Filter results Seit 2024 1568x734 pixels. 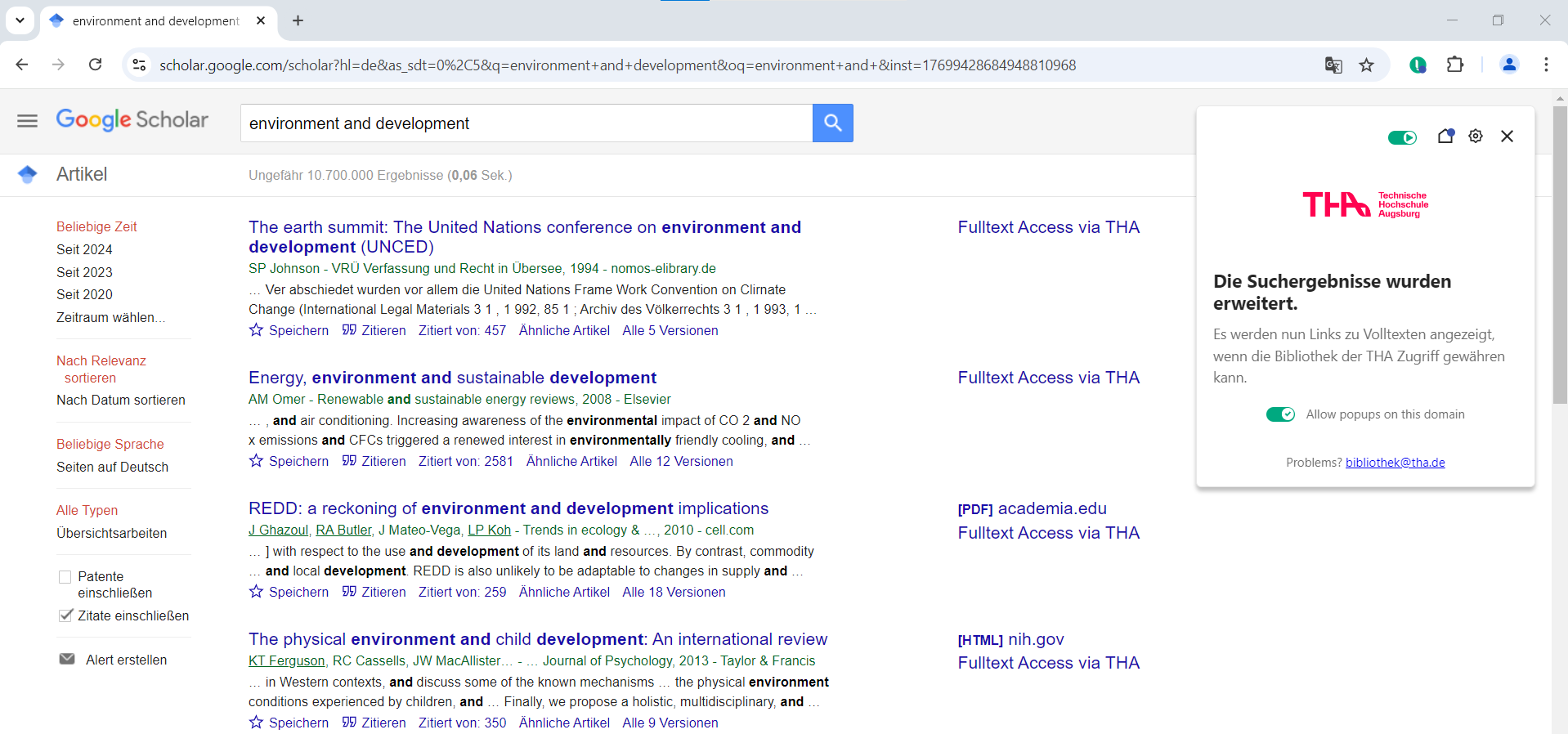click(x=84, y=249)
